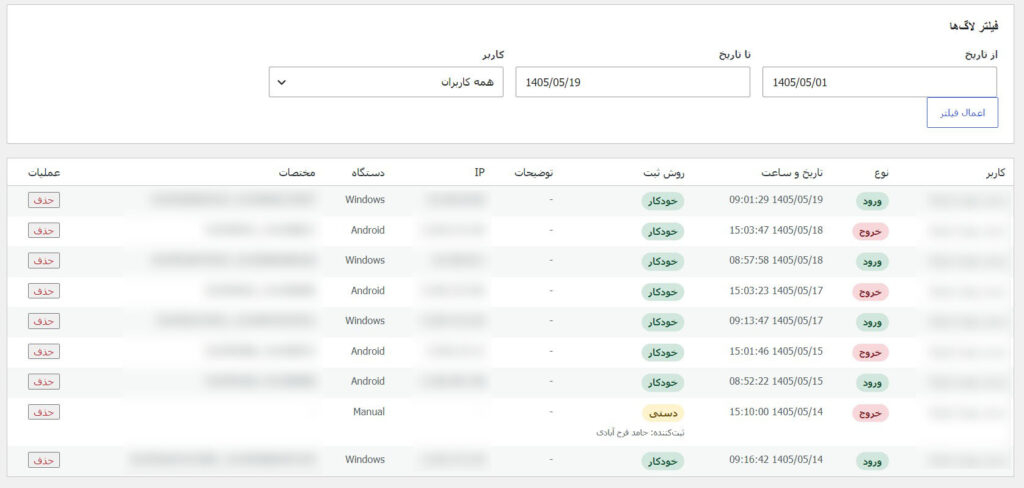Click the مختصات column header
Image resolution: width=1024 pixels, height=488 pixels.
click(x=297, y=173)
